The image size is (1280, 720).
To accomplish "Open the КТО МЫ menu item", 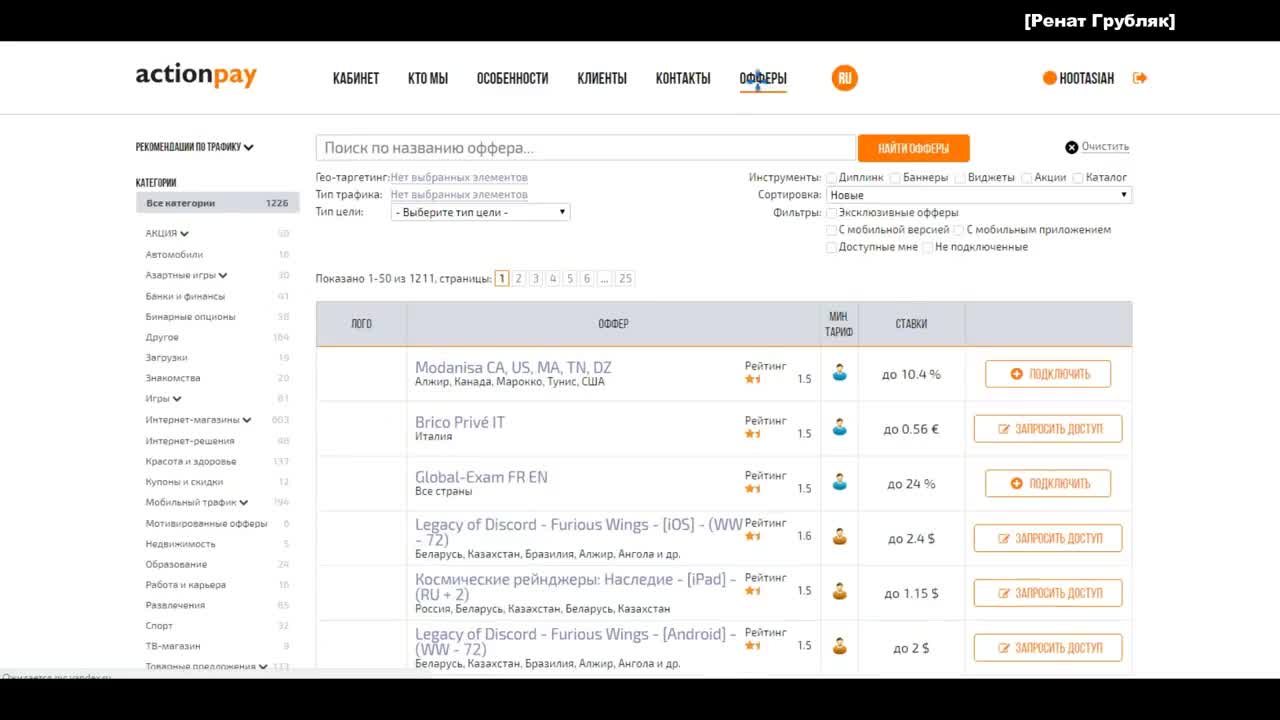I will [428, 78].
